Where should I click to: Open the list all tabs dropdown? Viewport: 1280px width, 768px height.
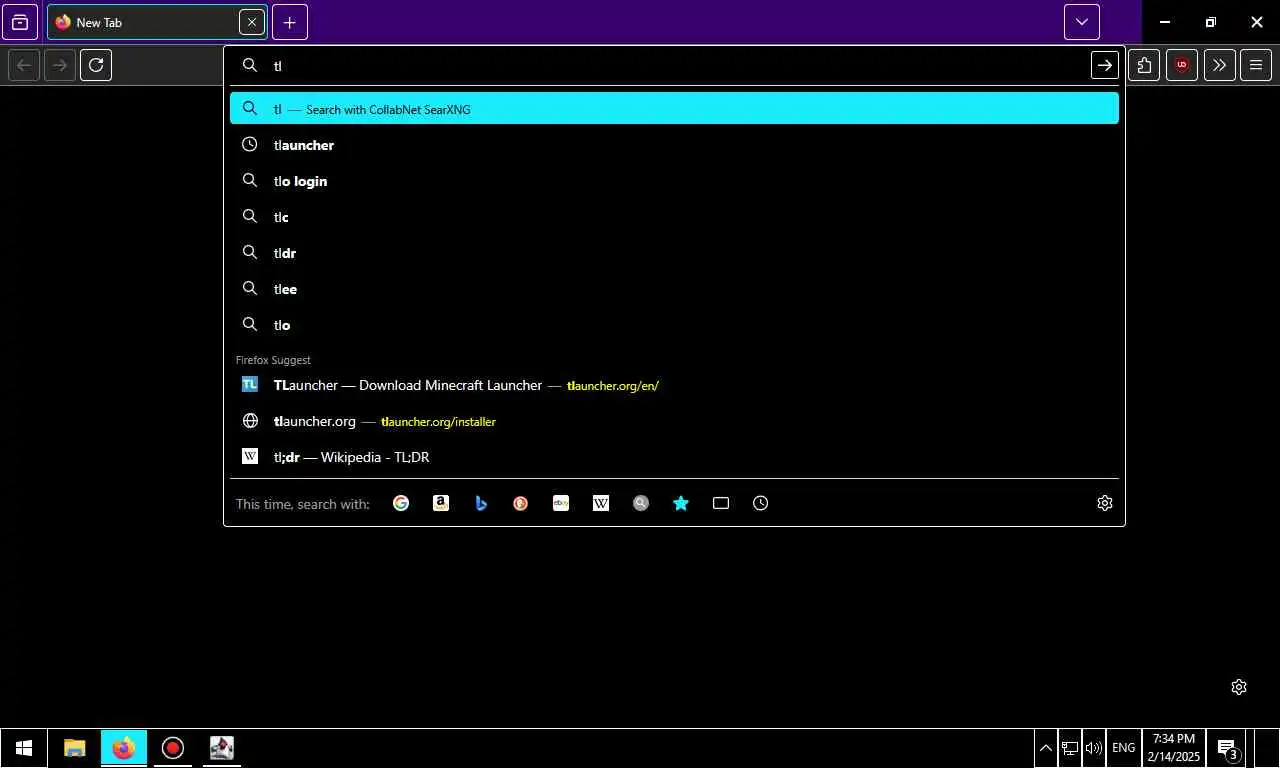point(1082,22)
